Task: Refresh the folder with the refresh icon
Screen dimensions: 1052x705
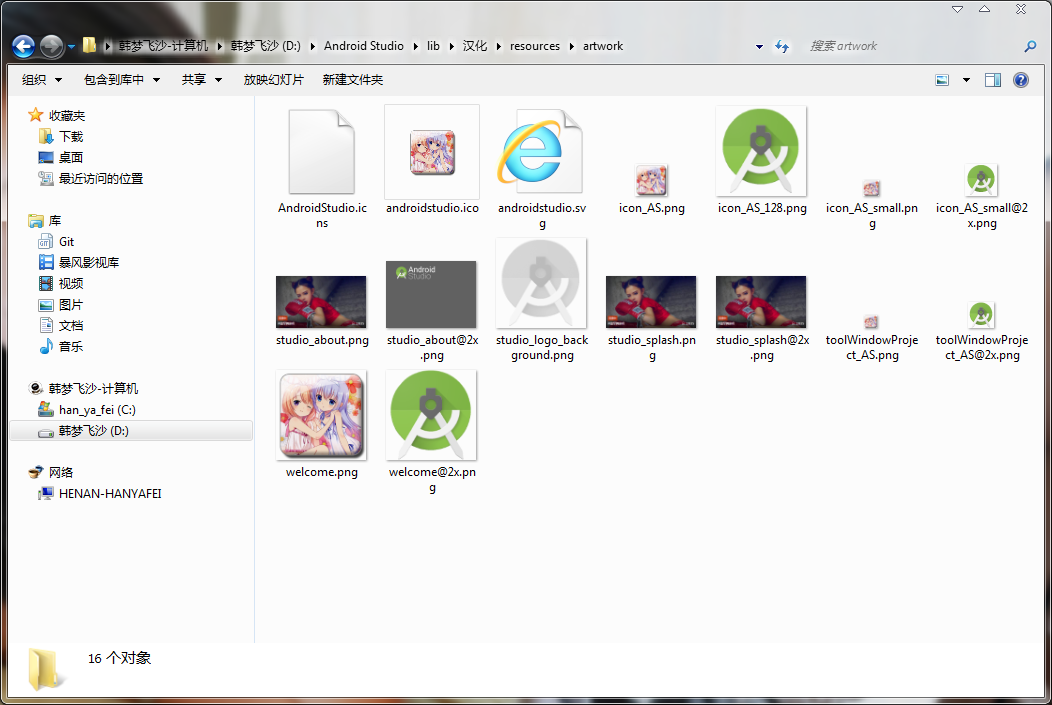Action: tap(782, 46)
